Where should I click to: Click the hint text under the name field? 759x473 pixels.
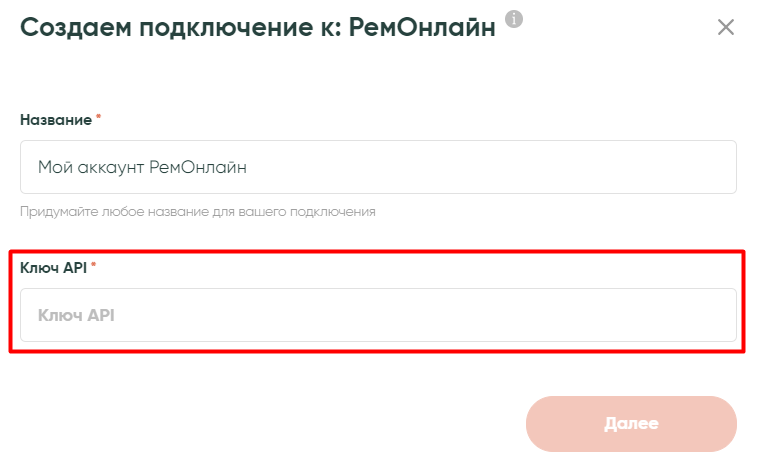click(x=197, y=212)
